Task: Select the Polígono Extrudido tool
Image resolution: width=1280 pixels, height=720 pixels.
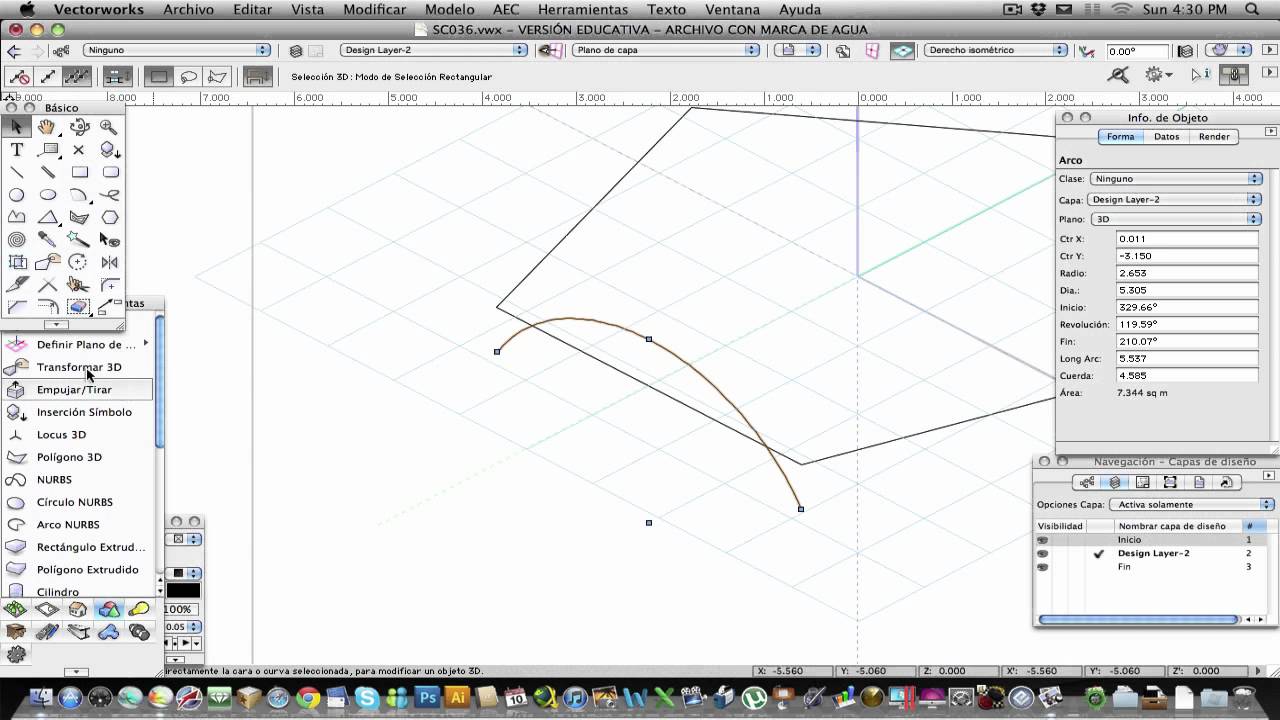Action: [78, 570]
